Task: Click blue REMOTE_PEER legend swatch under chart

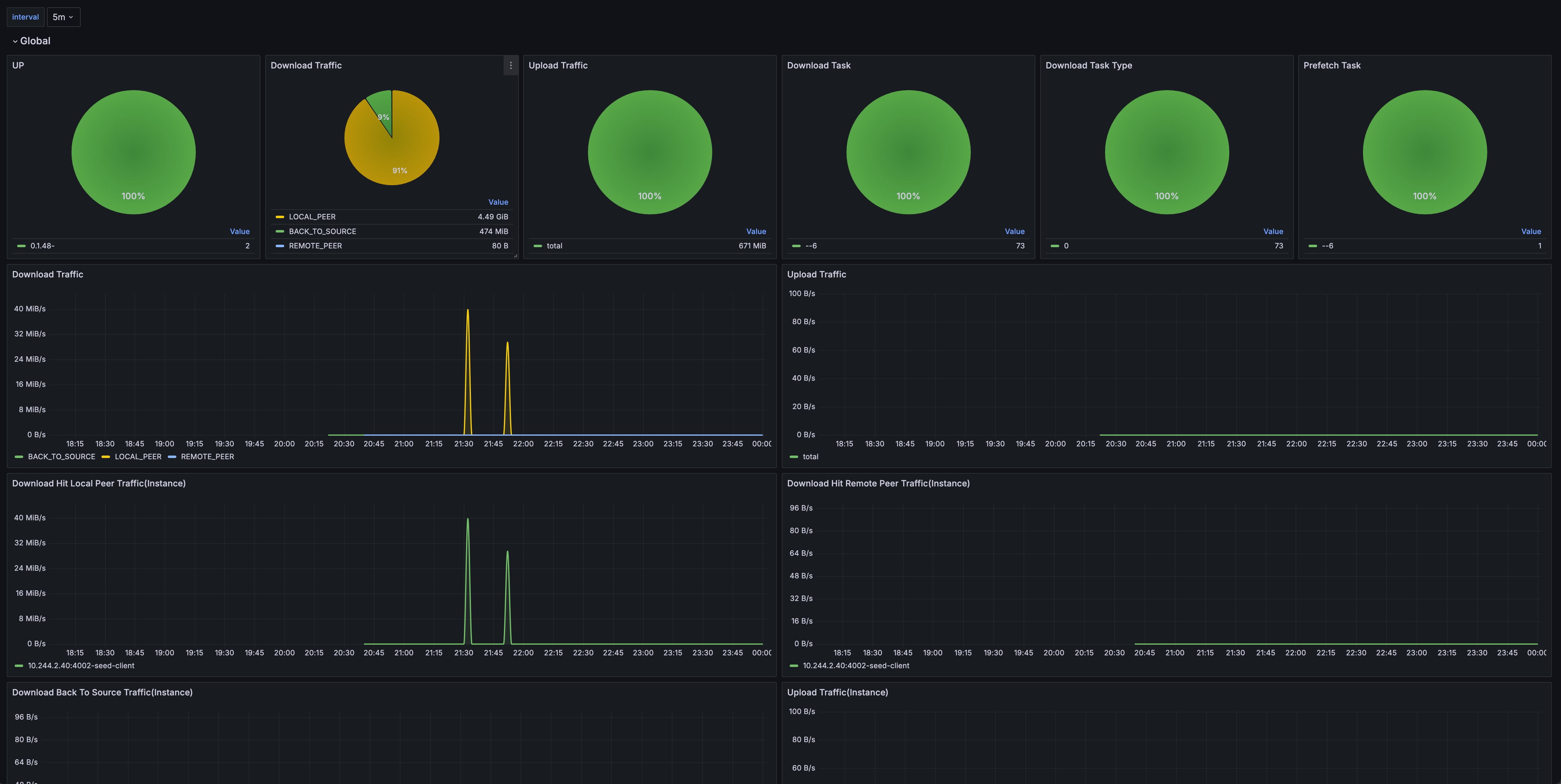Action: coord(172,457)
